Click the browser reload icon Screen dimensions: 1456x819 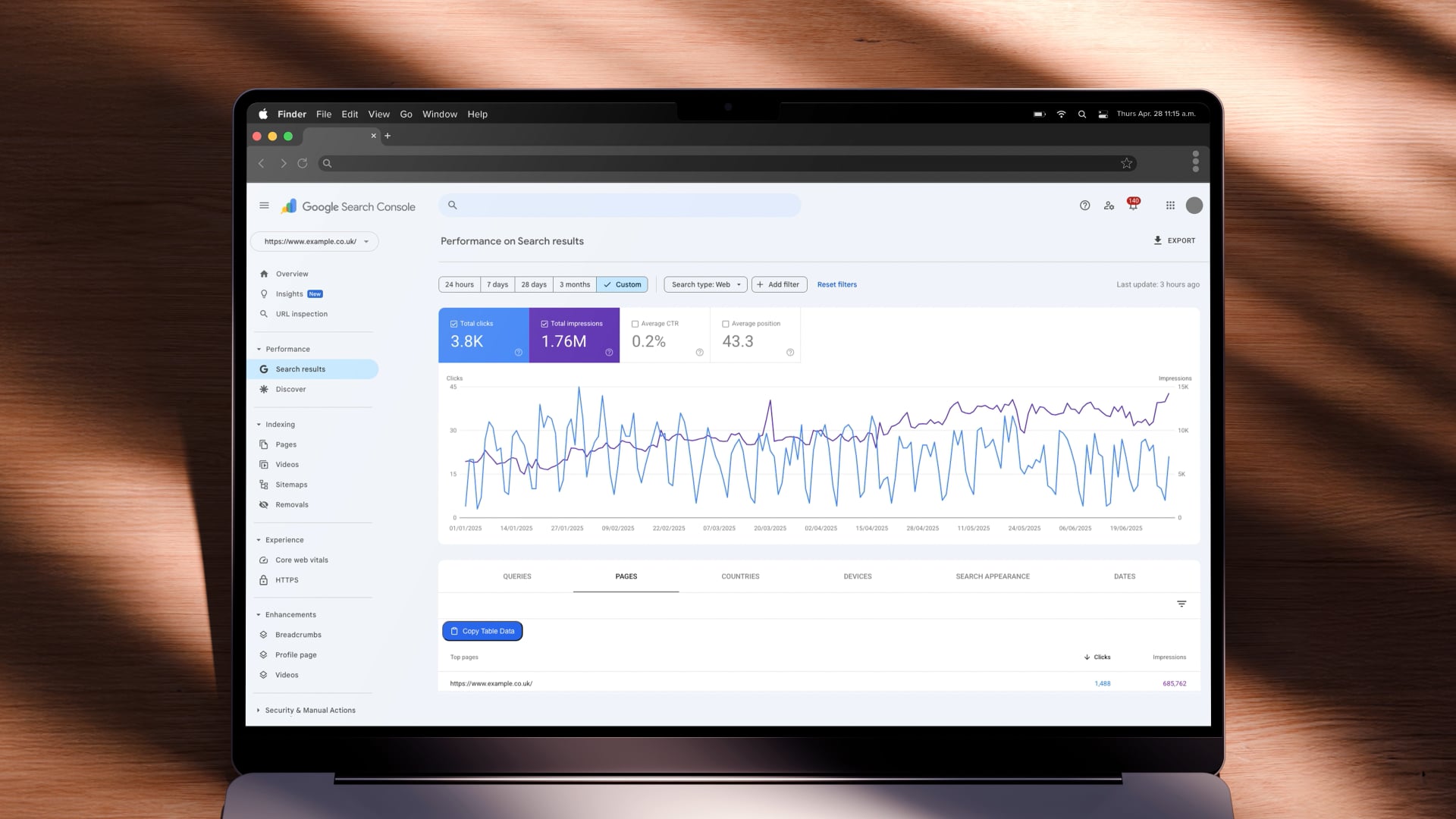303,163
